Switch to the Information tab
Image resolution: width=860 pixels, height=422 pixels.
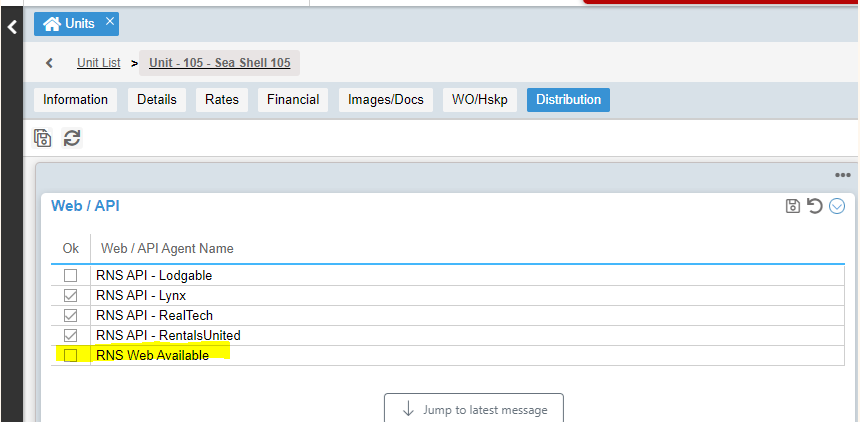[x=75, y=100]
